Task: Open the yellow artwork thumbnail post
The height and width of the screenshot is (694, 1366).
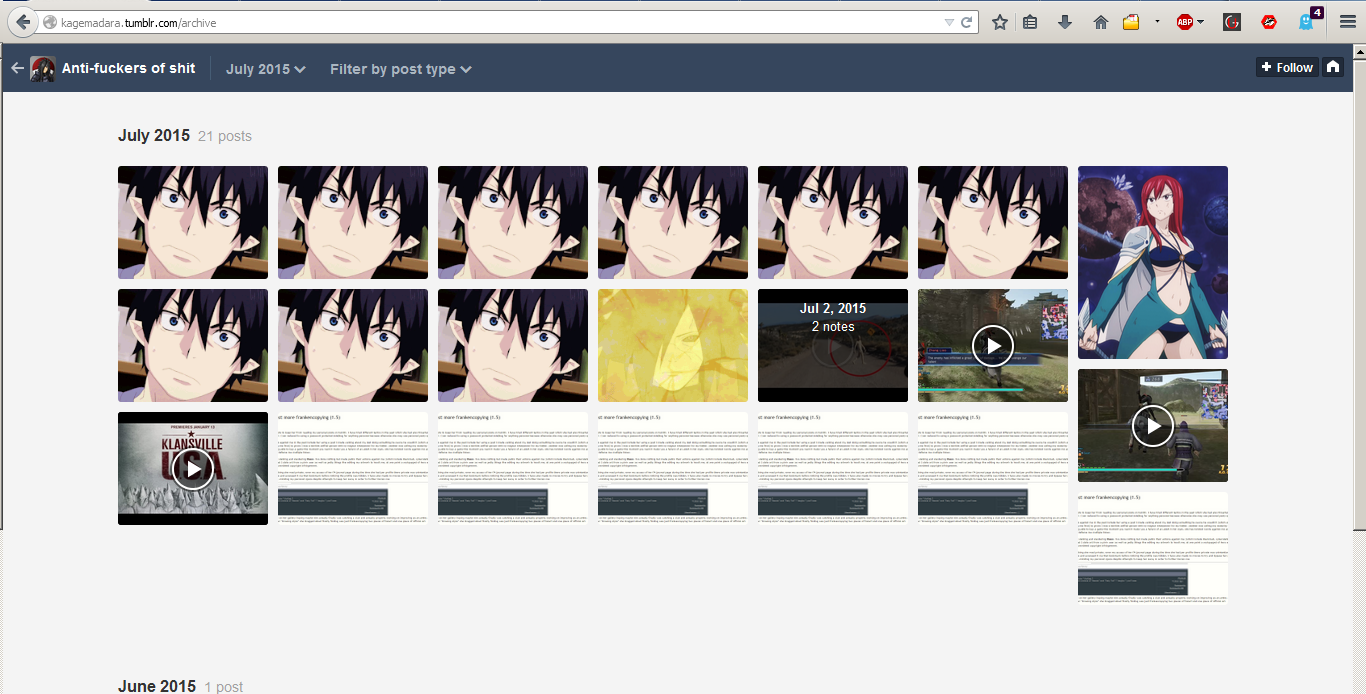Action: 672,345
